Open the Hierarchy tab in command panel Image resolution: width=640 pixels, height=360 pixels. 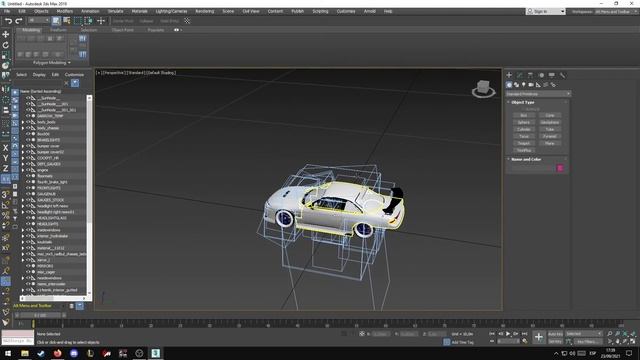pyautogui.click(x=530, y=75)
